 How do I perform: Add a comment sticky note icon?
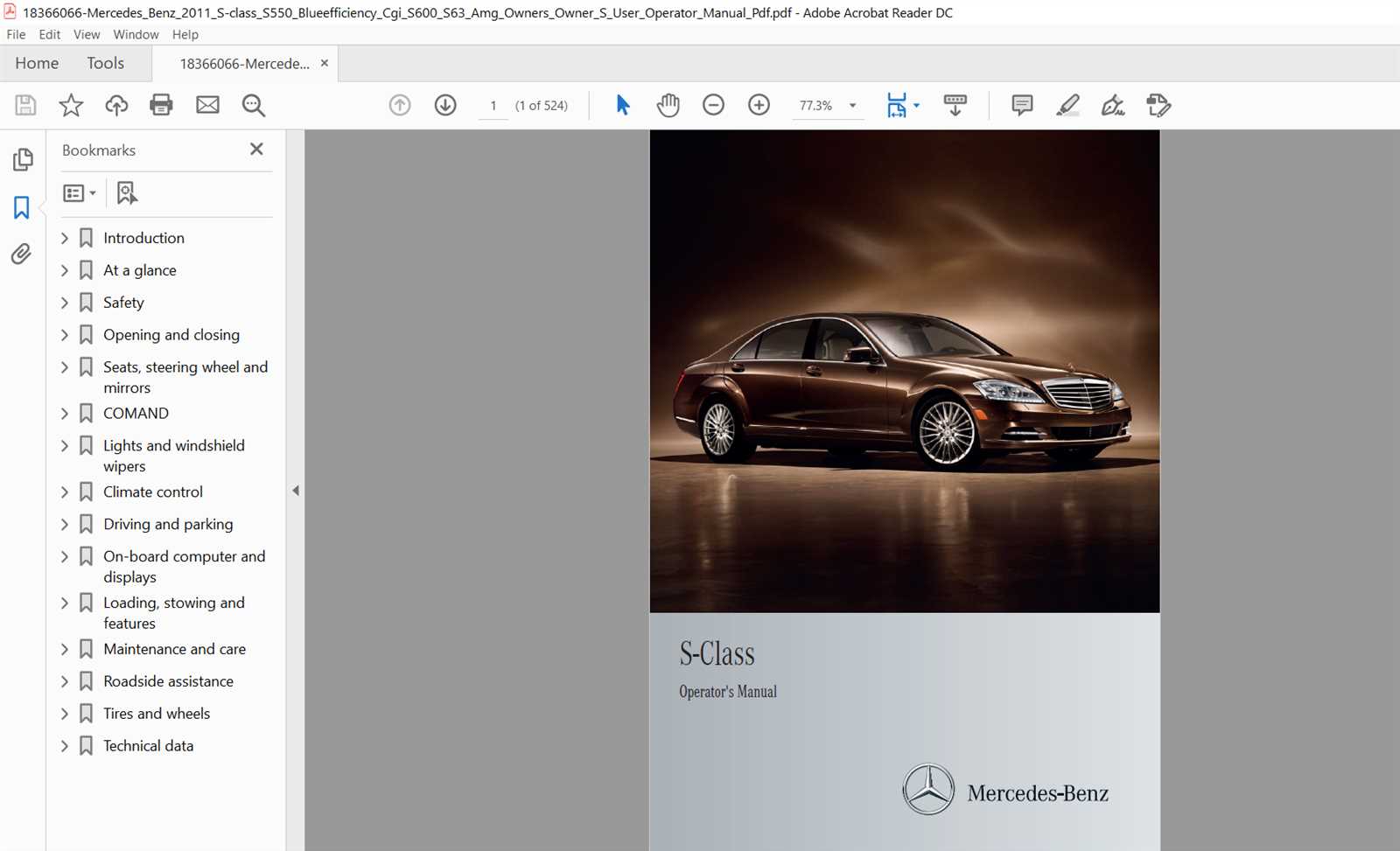(1022, 106)
